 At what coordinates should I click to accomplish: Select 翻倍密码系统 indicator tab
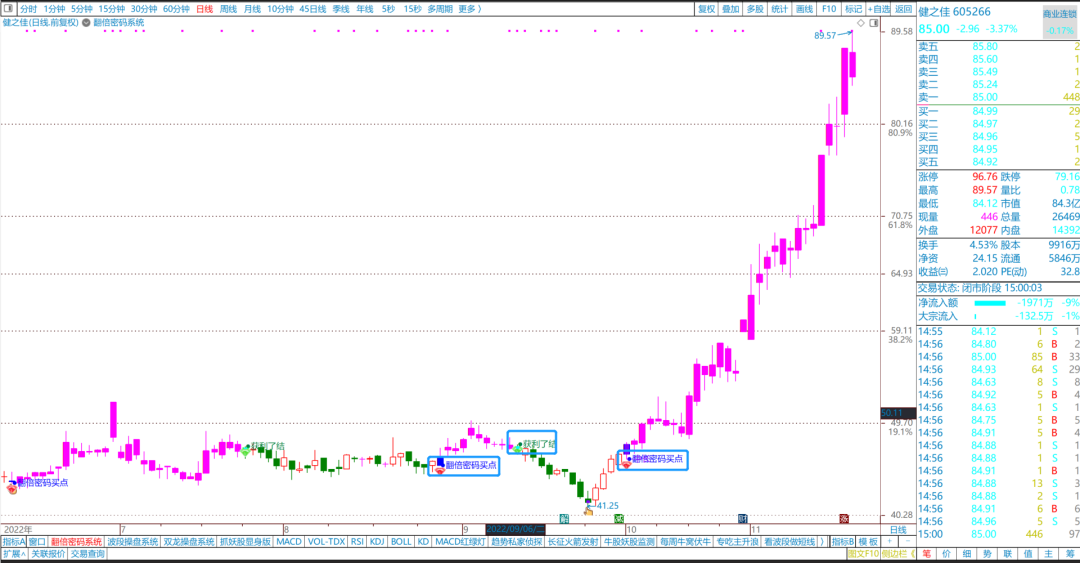tap(76, 542)
